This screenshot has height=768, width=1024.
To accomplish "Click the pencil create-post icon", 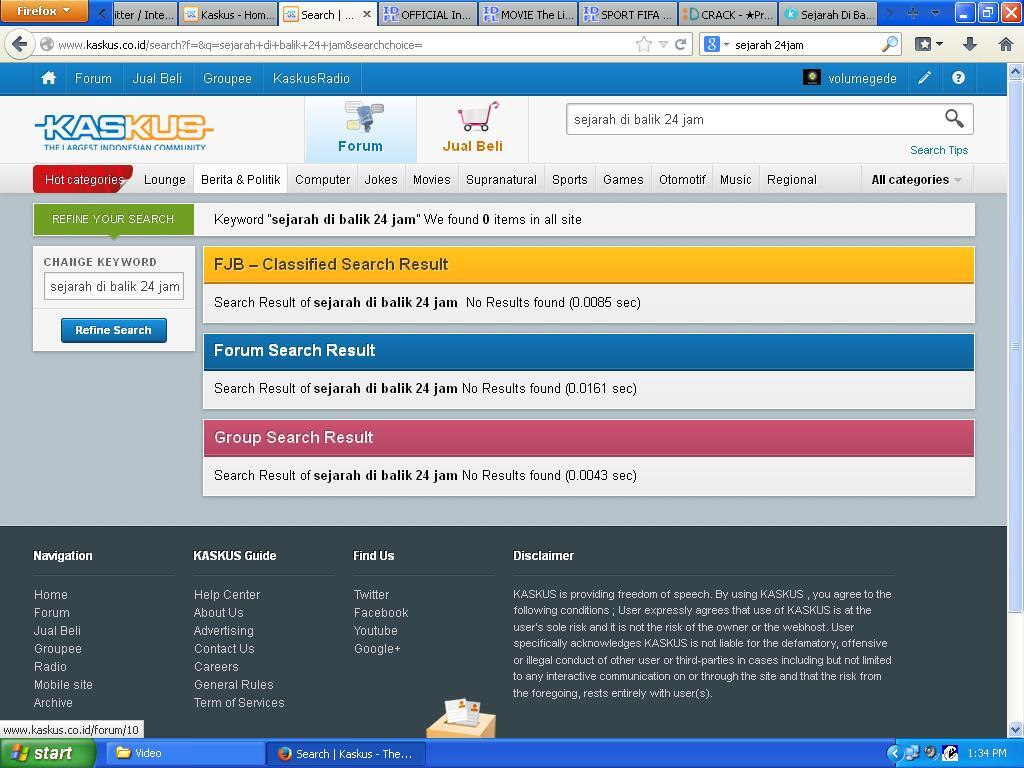I will pos(924,78).
